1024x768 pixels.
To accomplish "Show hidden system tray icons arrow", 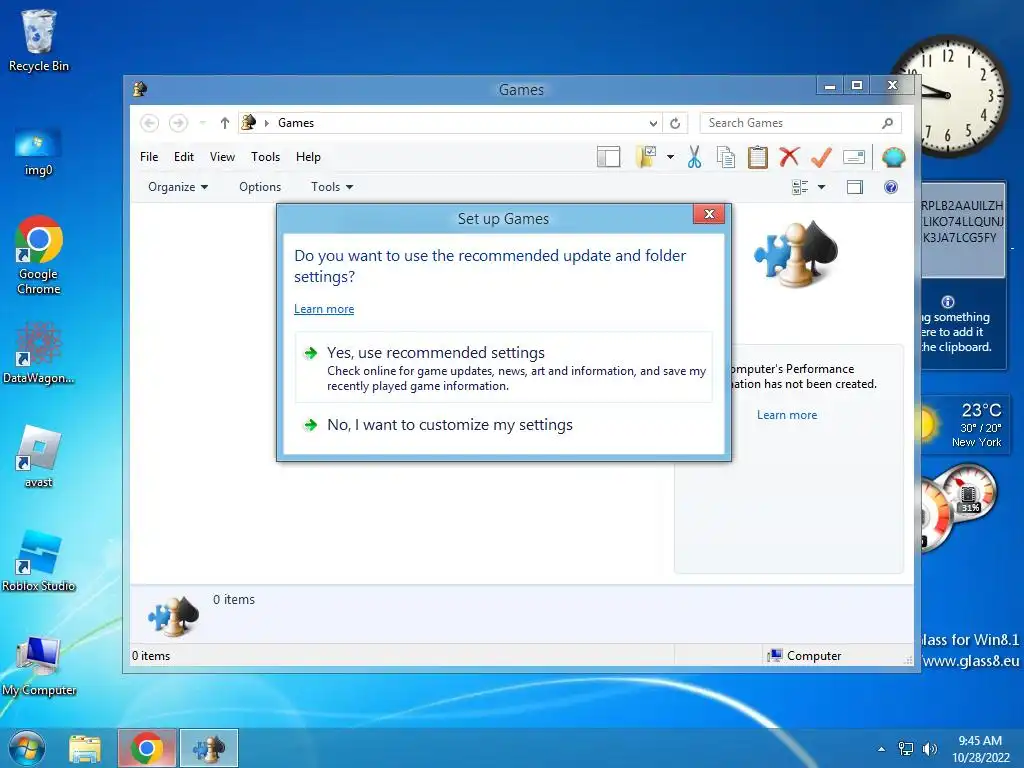I will [x=882, y=749].
